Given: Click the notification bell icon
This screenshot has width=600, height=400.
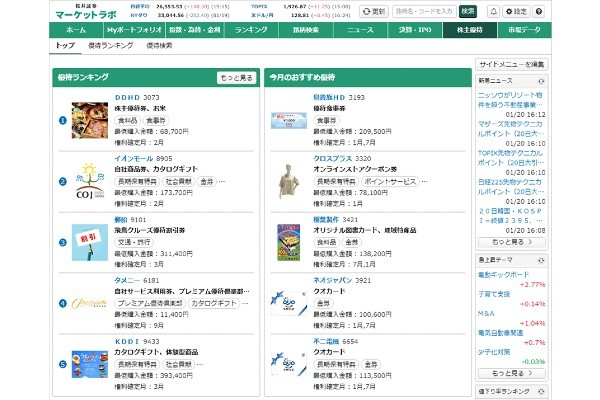Looking at the screenshot, I should [494, 11].
